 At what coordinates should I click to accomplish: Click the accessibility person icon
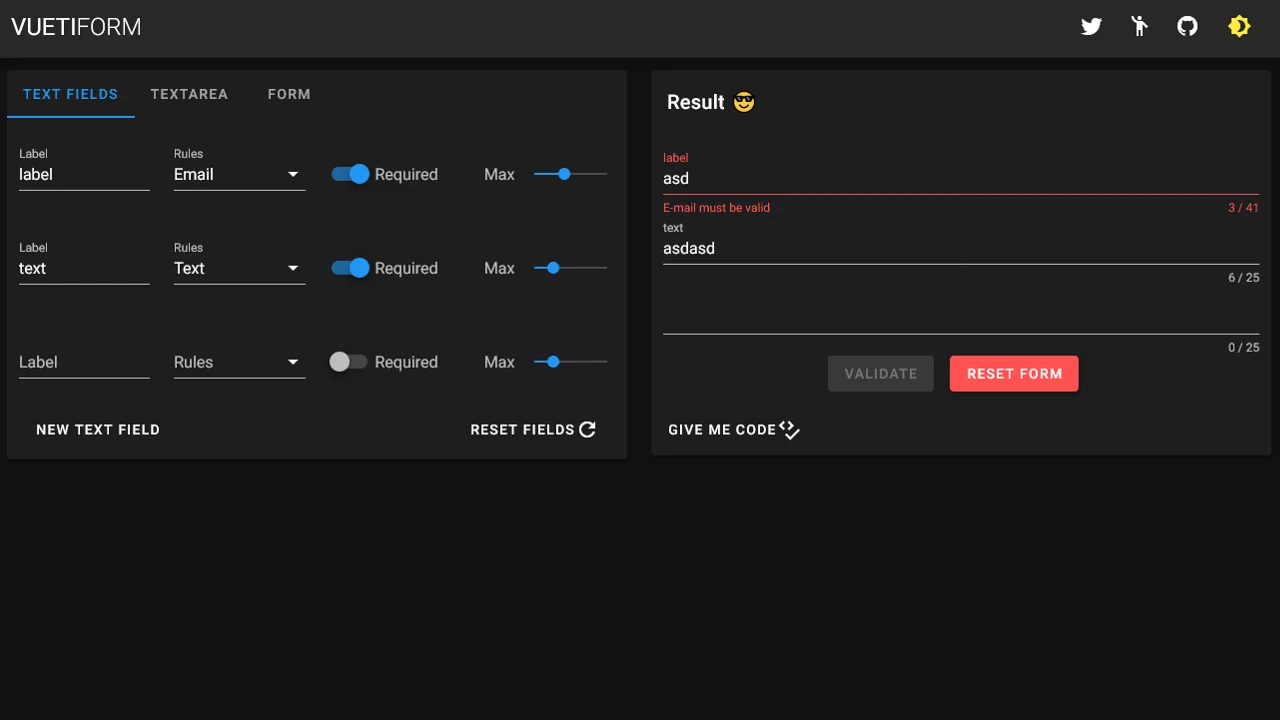pos(1139,27)
